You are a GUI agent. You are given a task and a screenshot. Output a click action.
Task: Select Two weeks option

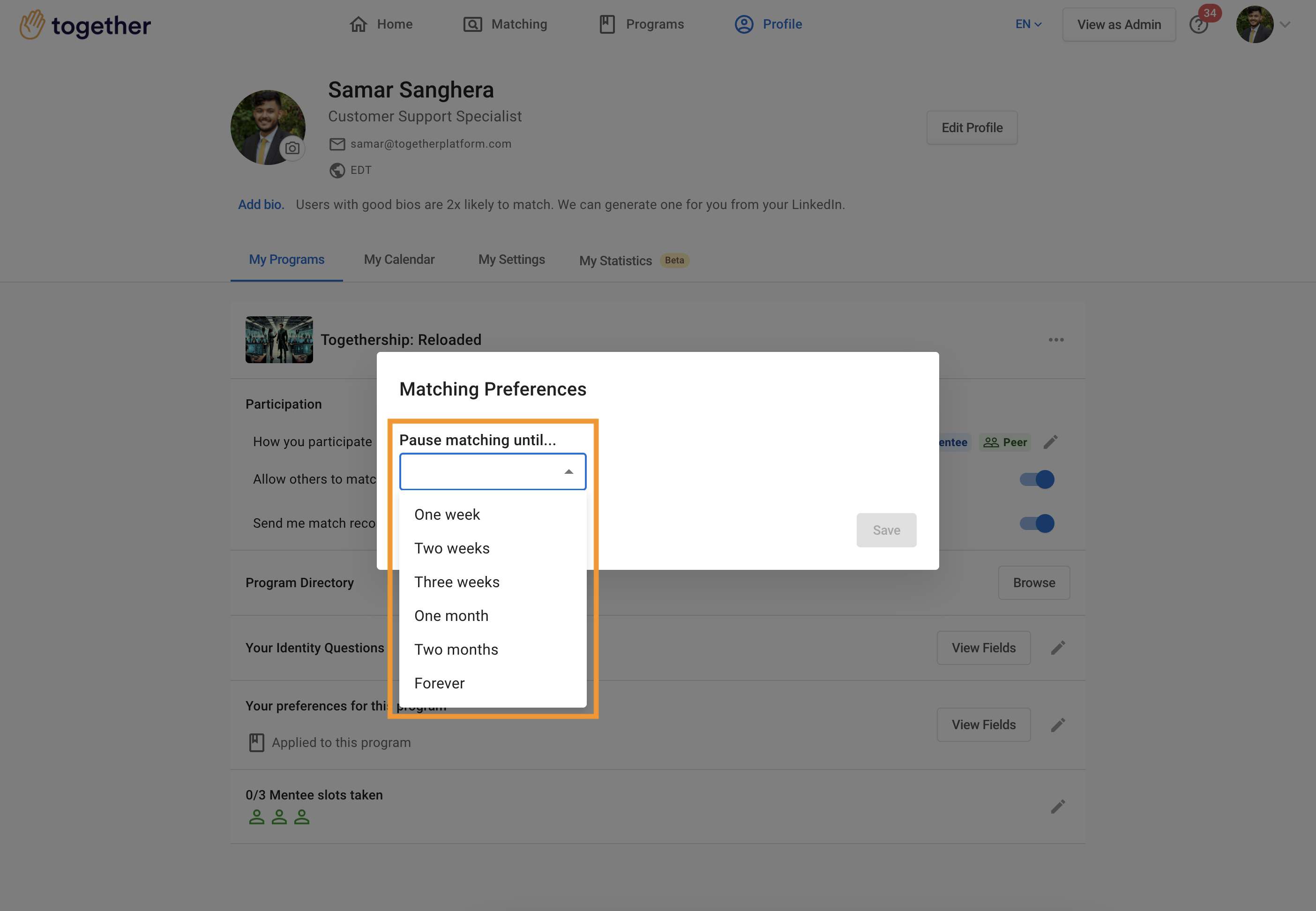[451, 549]
